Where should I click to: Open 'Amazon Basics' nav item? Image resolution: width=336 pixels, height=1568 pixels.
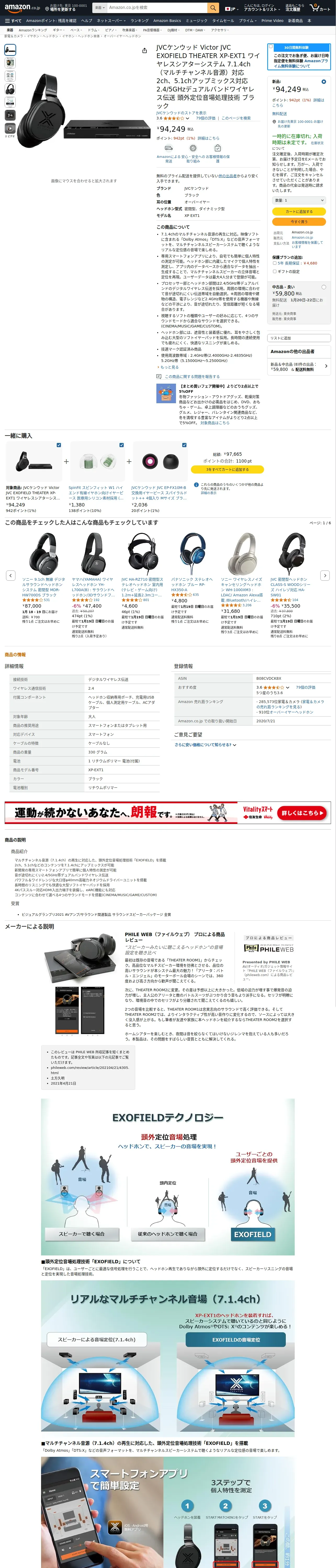coord(167,21)
